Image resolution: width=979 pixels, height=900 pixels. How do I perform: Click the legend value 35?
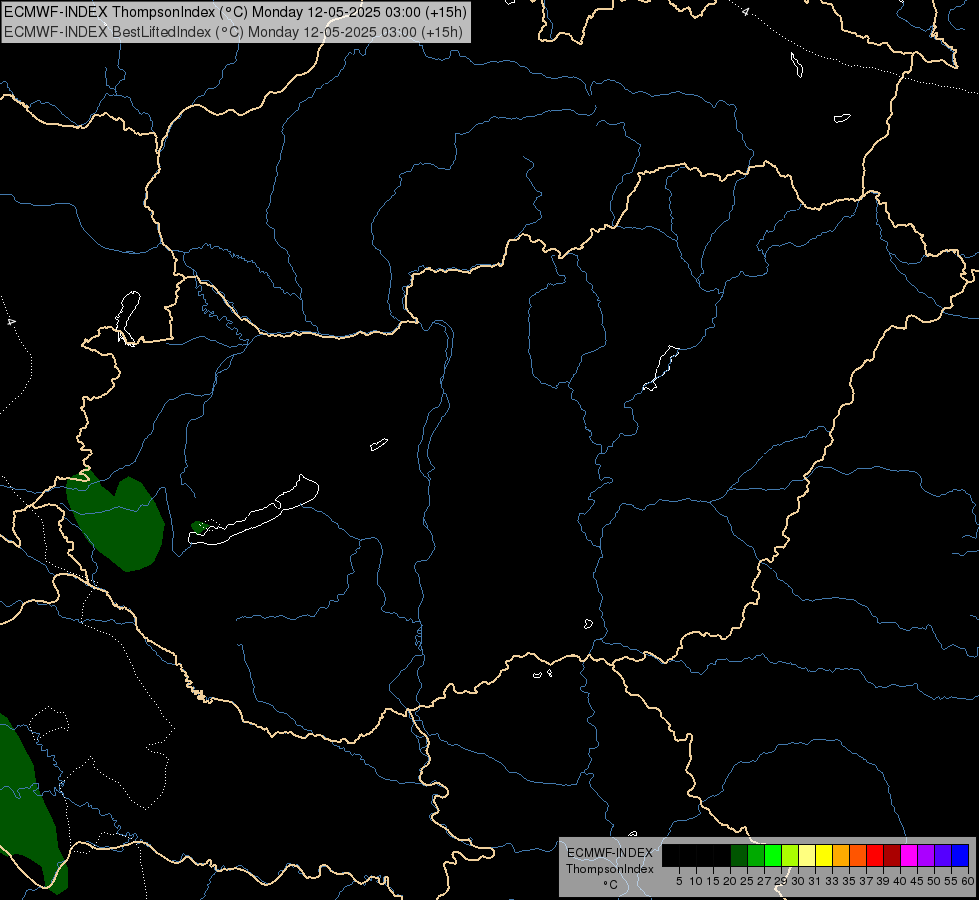tap(849, 881)
